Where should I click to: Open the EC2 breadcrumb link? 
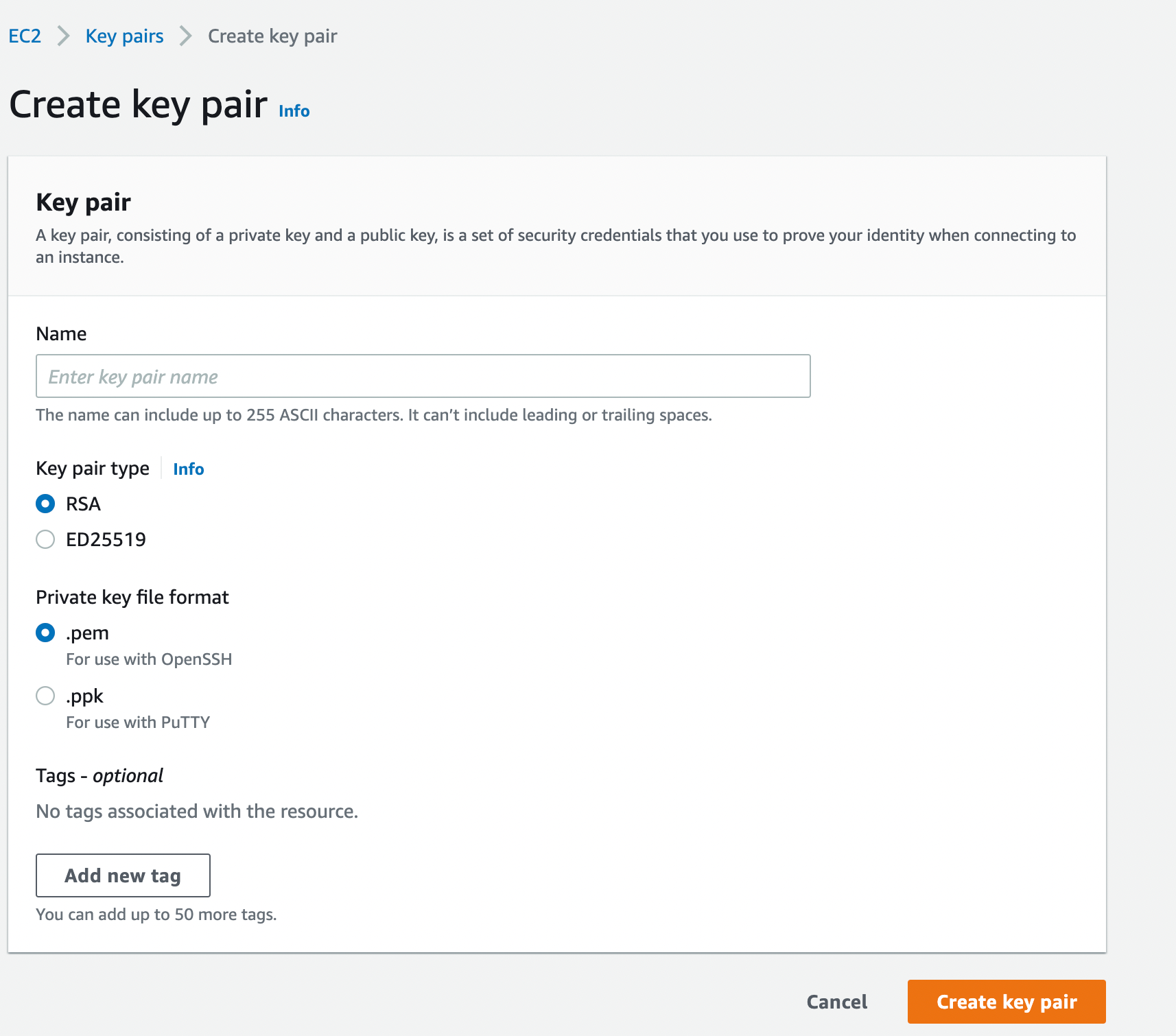[24, 36]
